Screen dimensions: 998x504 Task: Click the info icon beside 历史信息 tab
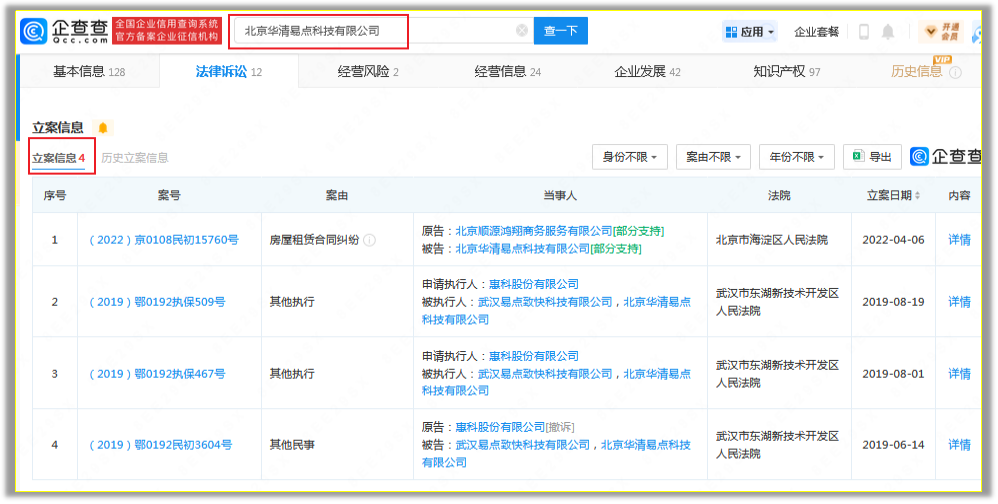pyautogui.click(x=955, y=73)
